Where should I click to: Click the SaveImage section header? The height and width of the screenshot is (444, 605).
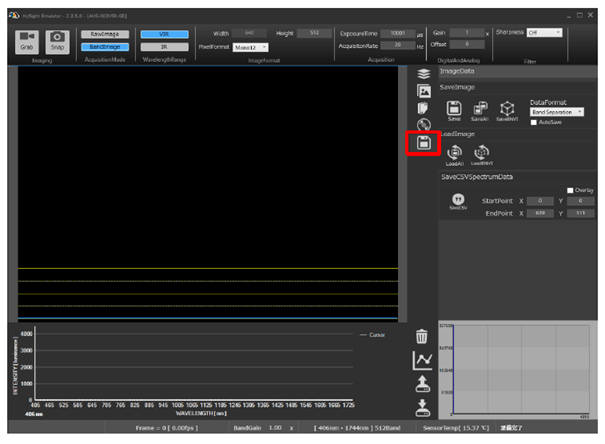tap(518, 88)
